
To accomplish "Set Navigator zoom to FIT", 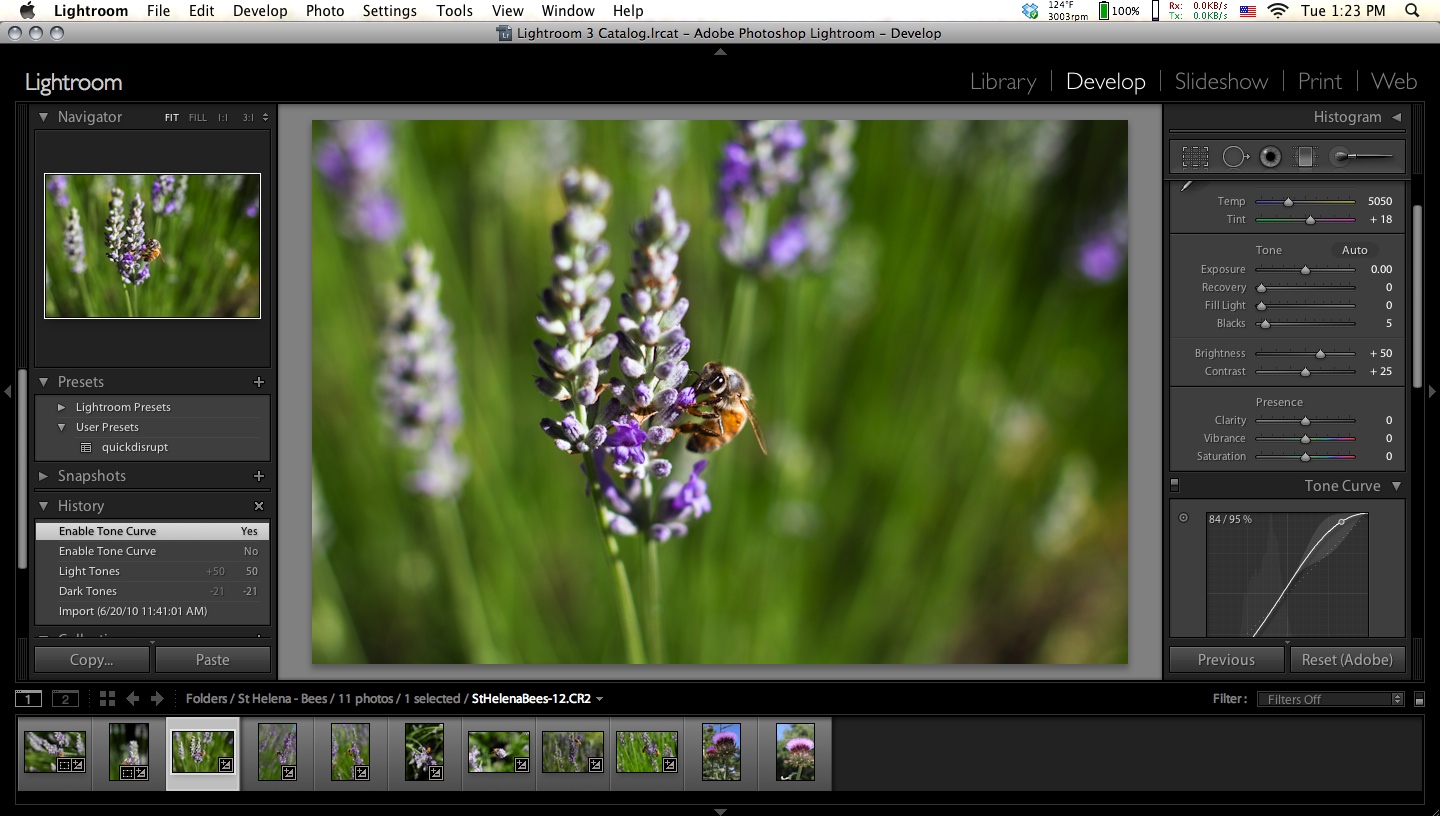I will [172, 118].
